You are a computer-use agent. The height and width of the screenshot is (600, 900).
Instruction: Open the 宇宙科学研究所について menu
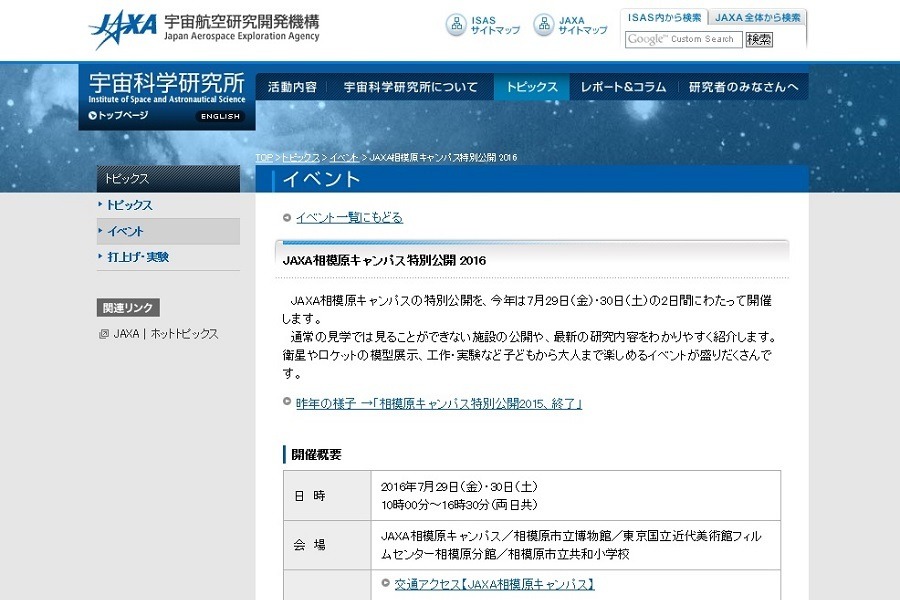click(x=410, y=87)
